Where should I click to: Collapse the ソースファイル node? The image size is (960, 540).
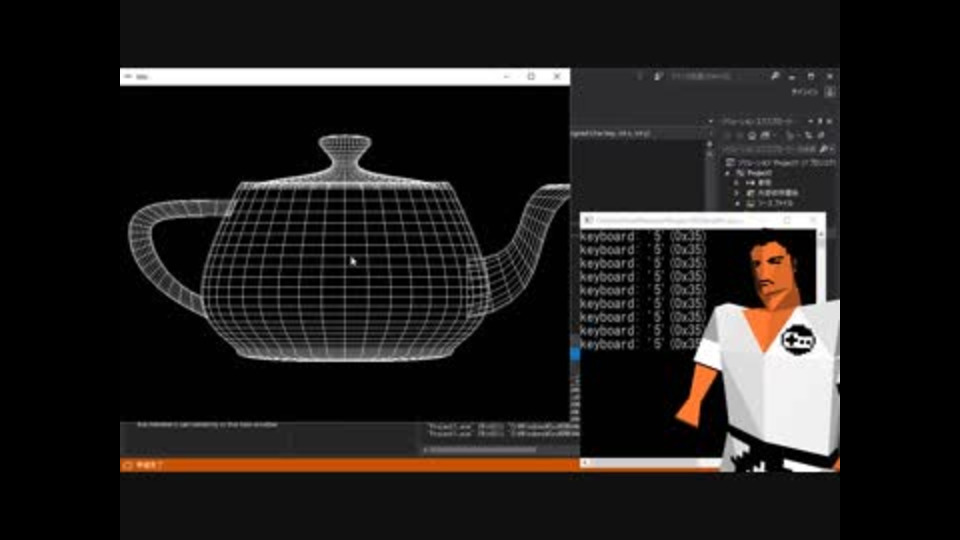pos(737,203)
